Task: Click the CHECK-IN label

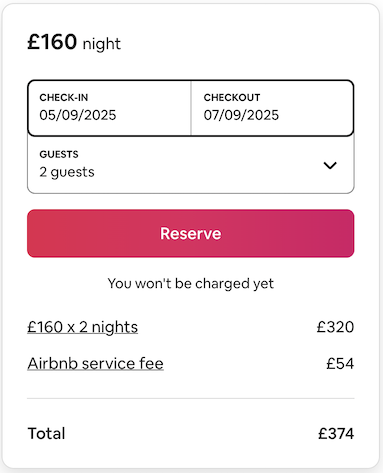Action: [64, 98]
